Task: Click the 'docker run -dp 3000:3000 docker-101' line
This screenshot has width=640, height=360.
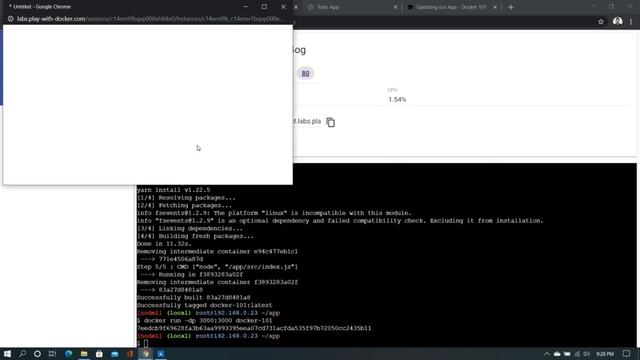Action: coord(204,321)
